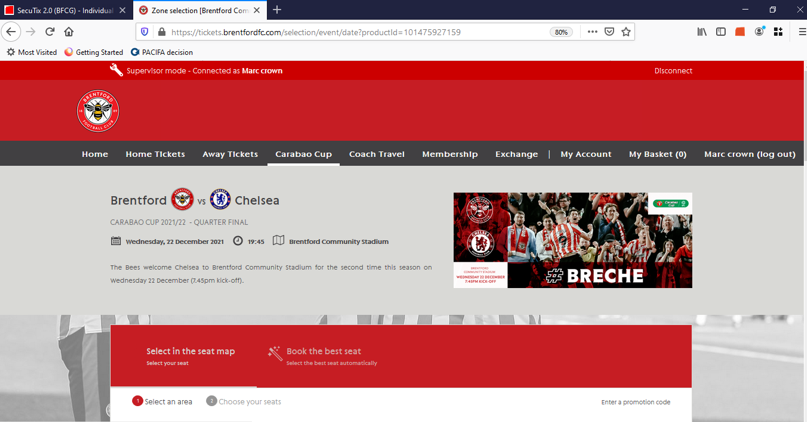Click the Brentford bee crest logo in header
The image size is (807, 422).
(x=98, y=111)
